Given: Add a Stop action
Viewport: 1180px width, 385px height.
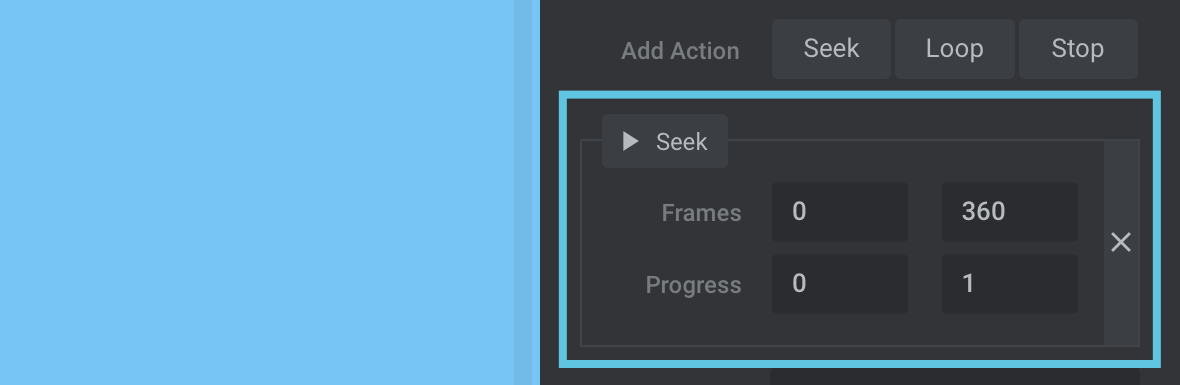Looking at the screenshot, I should click(1078, 49).
